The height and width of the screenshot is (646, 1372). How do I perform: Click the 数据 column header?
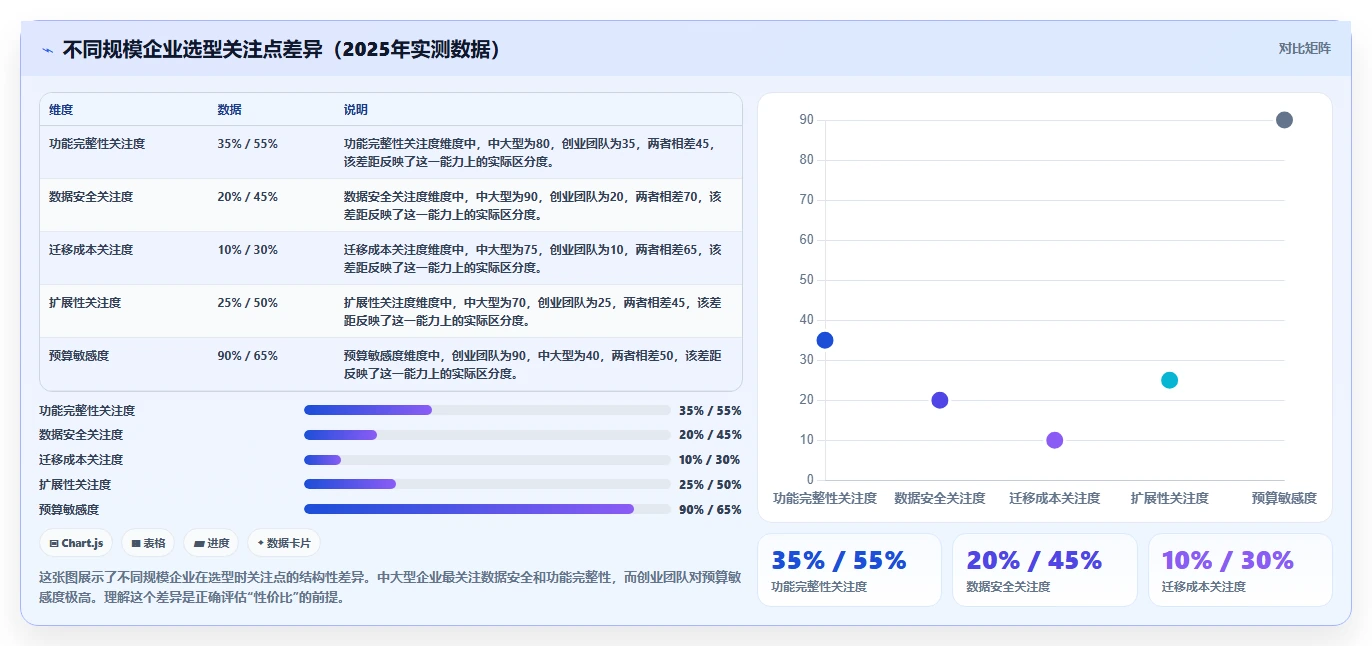[229, 110]
